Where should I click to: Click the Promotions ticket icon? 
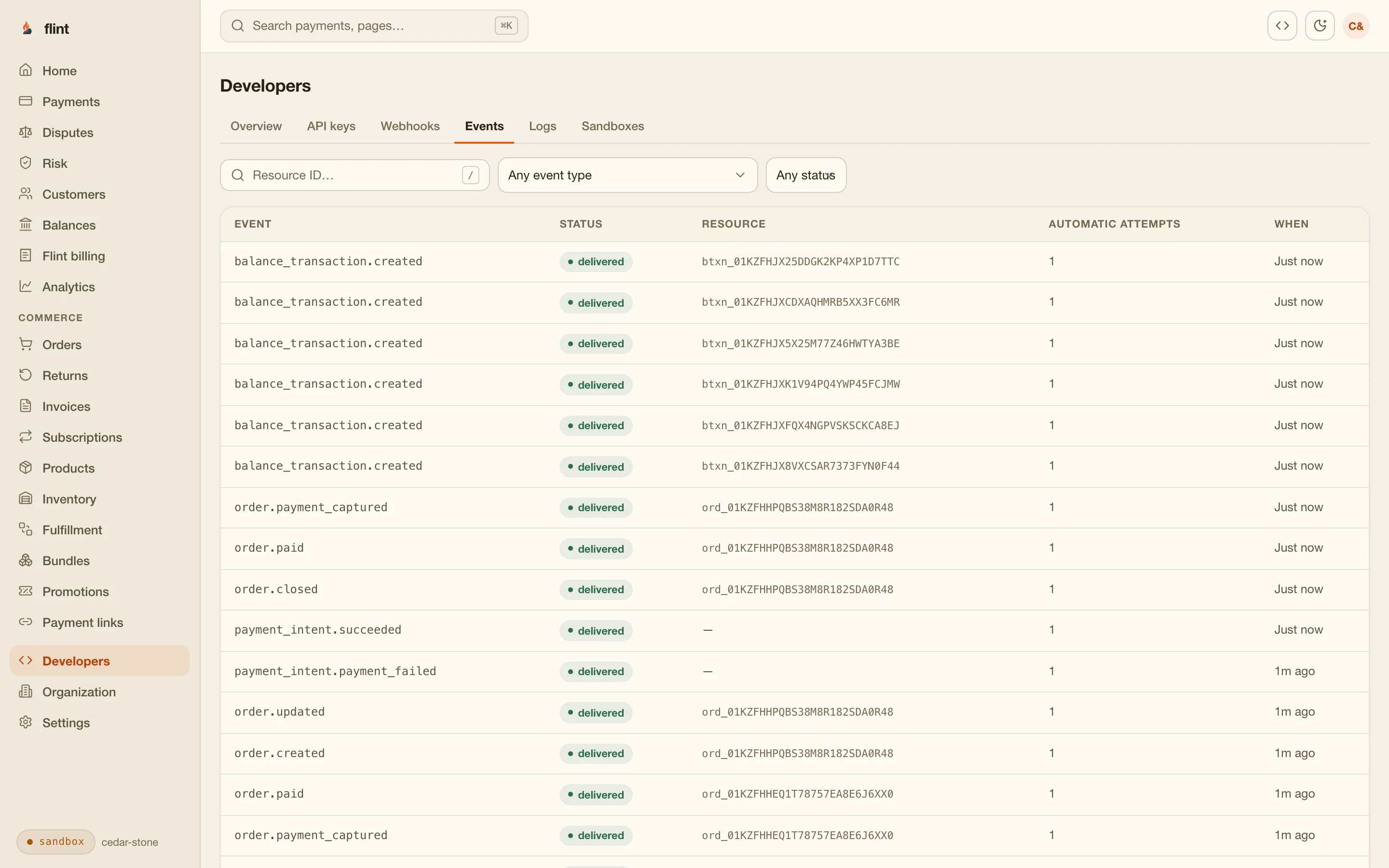pyautogui.click(x=25, y=591)
